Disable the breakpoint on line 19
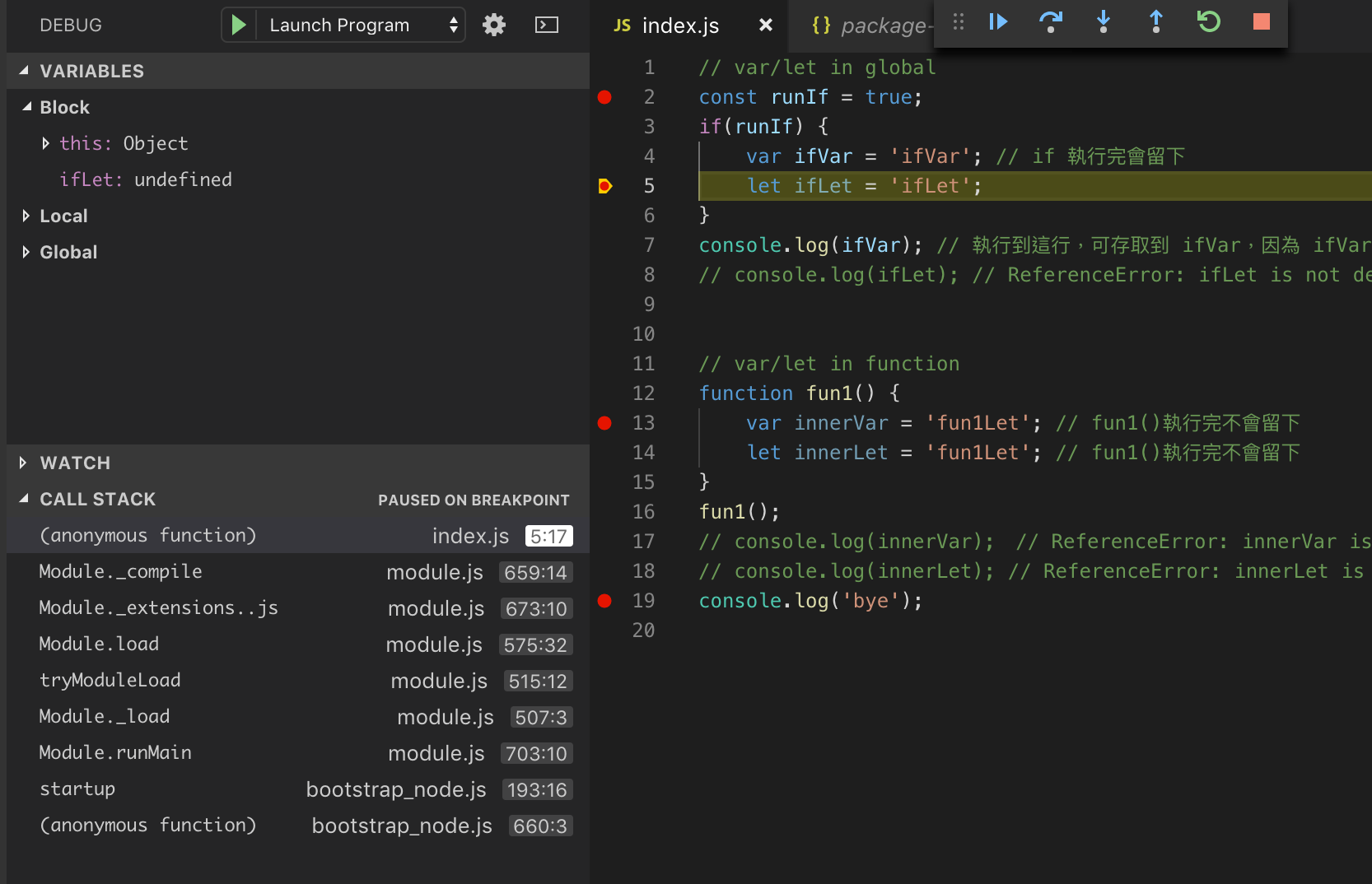Screen dimensions: 1372x884 (x=604, y=601)
